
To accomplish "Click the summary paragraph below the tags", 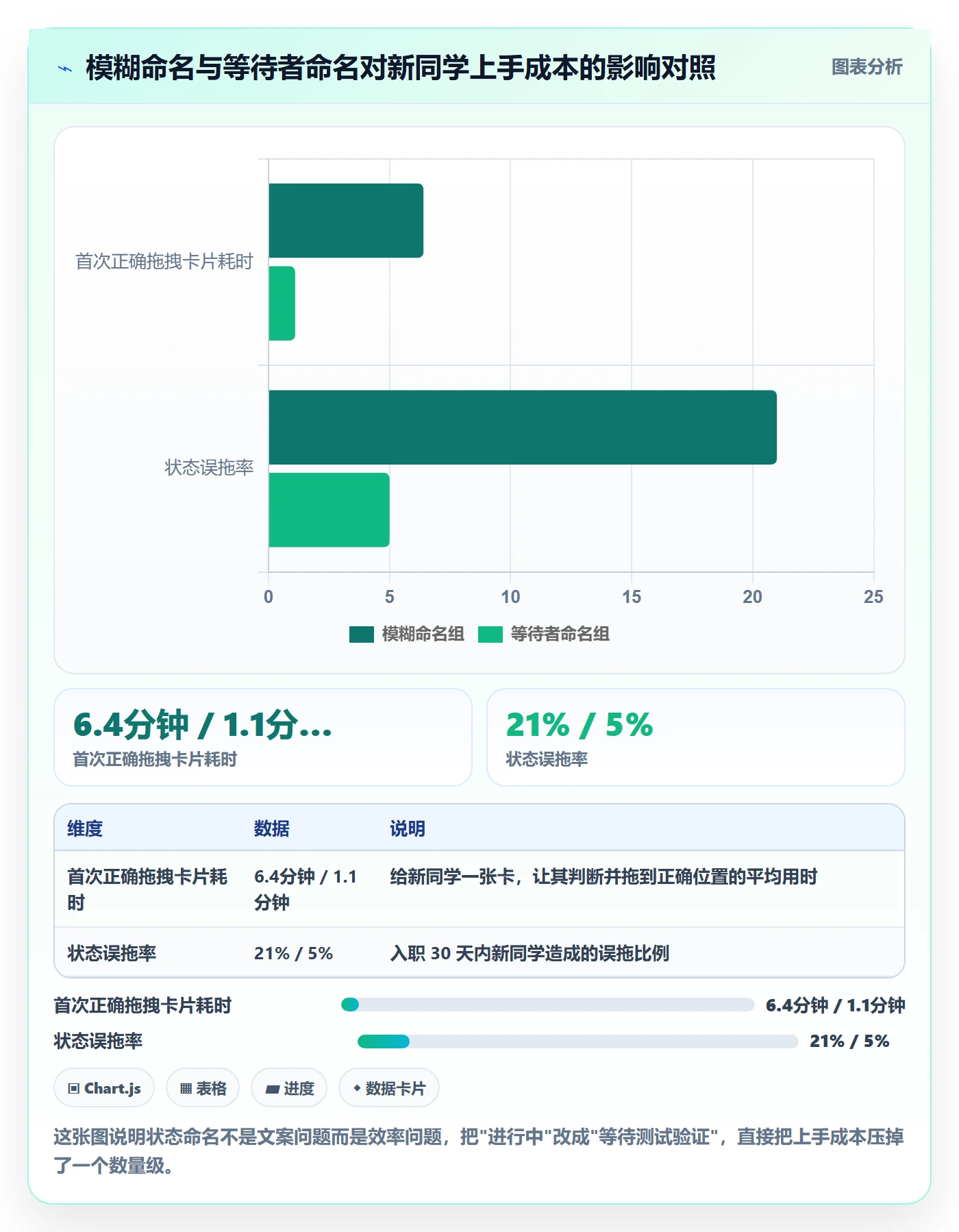I will click(x=480, y=1151).
